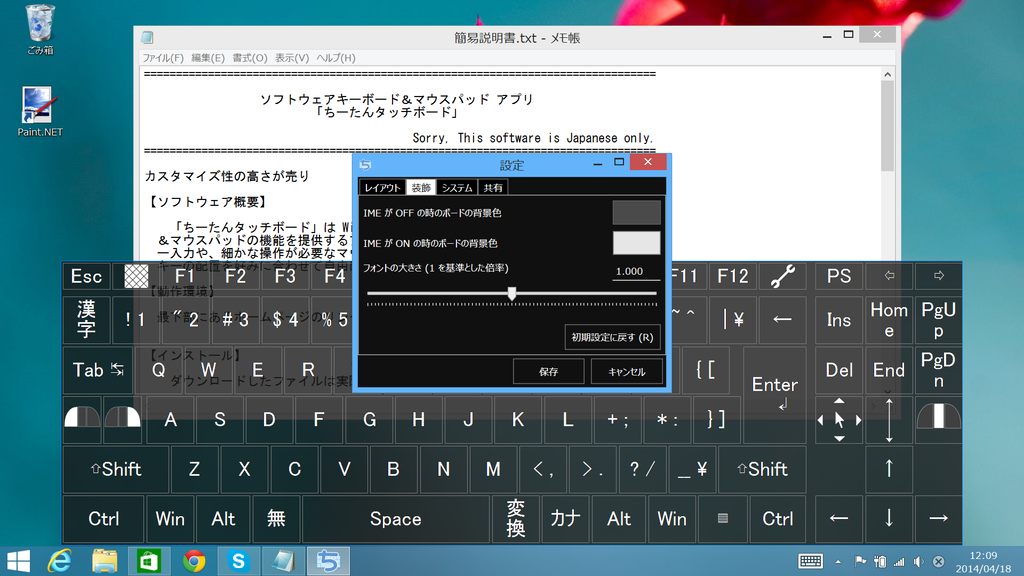Viewport: 1024px width, 576px height.
Task: Tap the right-pointing outlined arrow key
Action: pos(938,276)
